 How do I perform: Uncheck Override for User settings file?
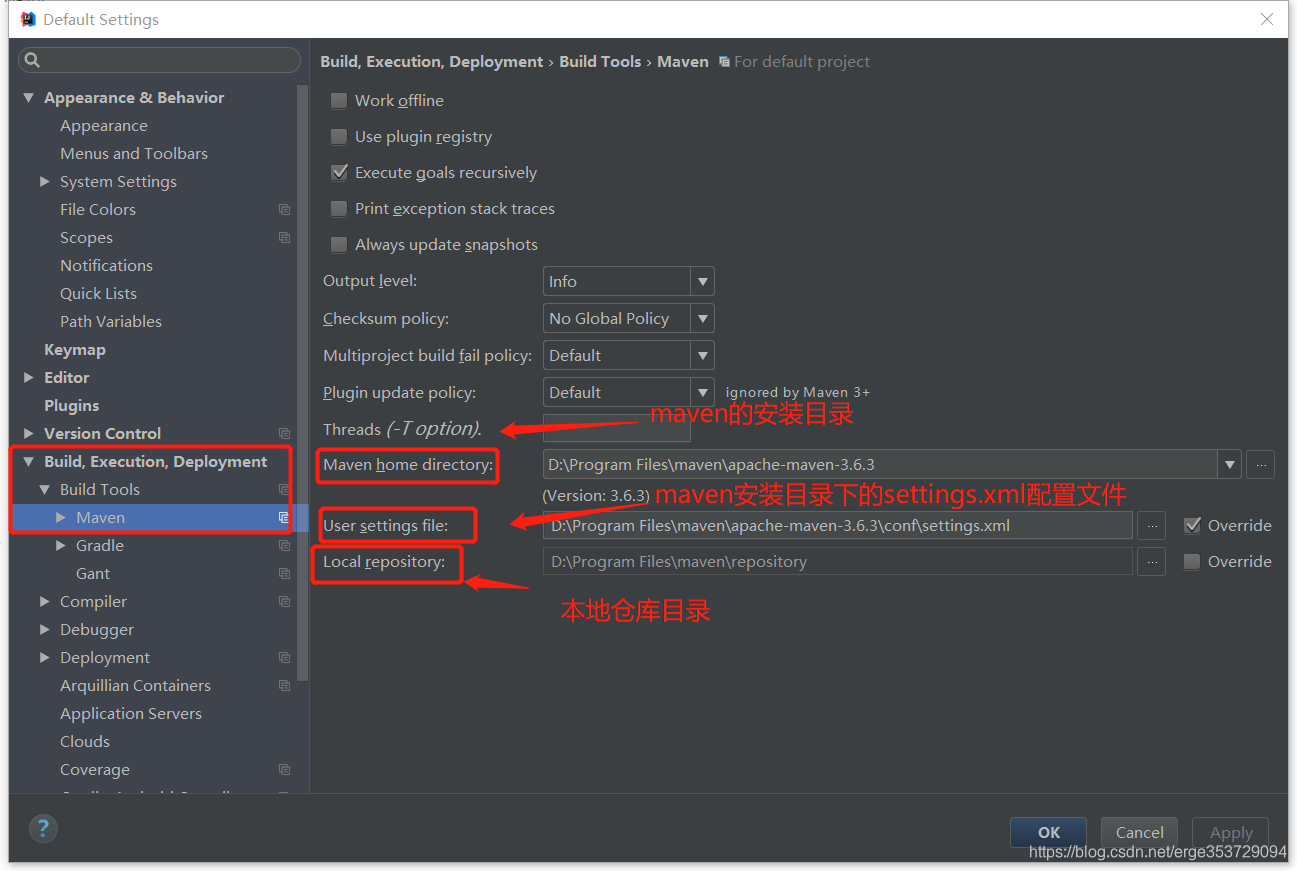point(1192,525)
